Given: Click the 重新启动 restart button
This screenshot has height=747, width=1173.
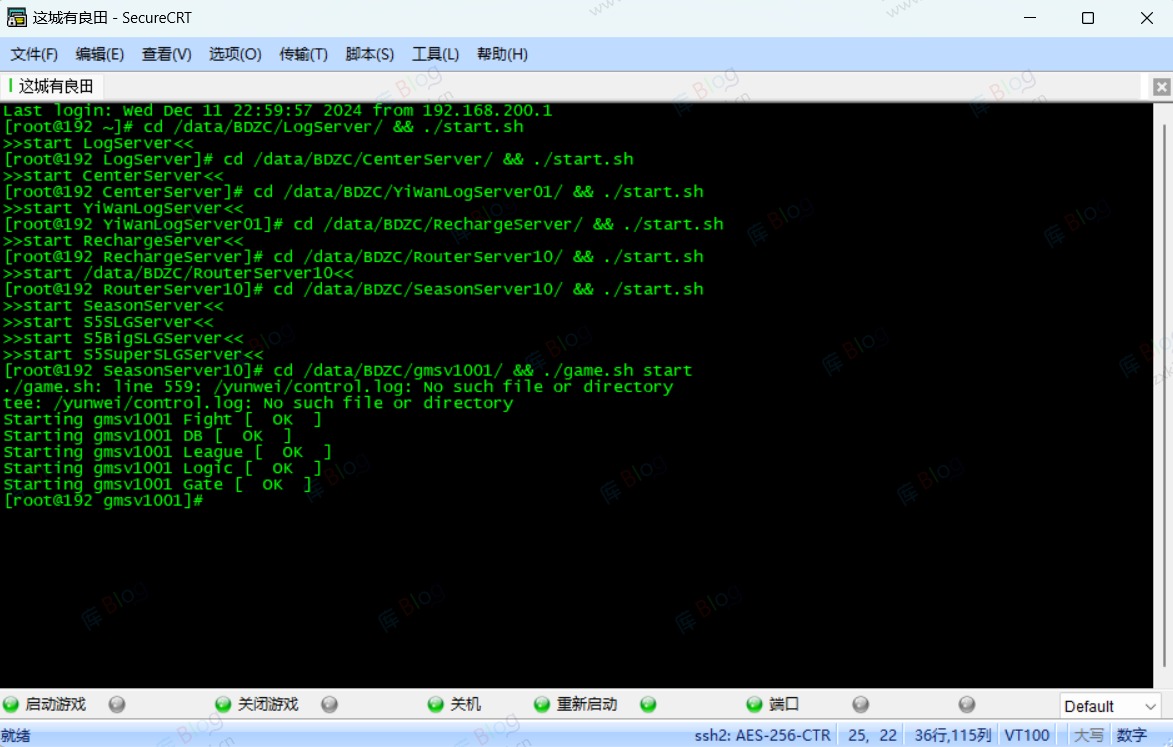Looking at the screenshot, I should click(576, 705).
